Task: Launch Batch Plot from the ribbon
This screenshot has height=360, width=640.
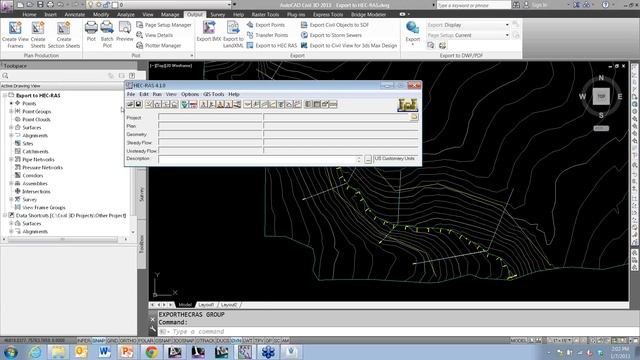Action: pos(107,35)
